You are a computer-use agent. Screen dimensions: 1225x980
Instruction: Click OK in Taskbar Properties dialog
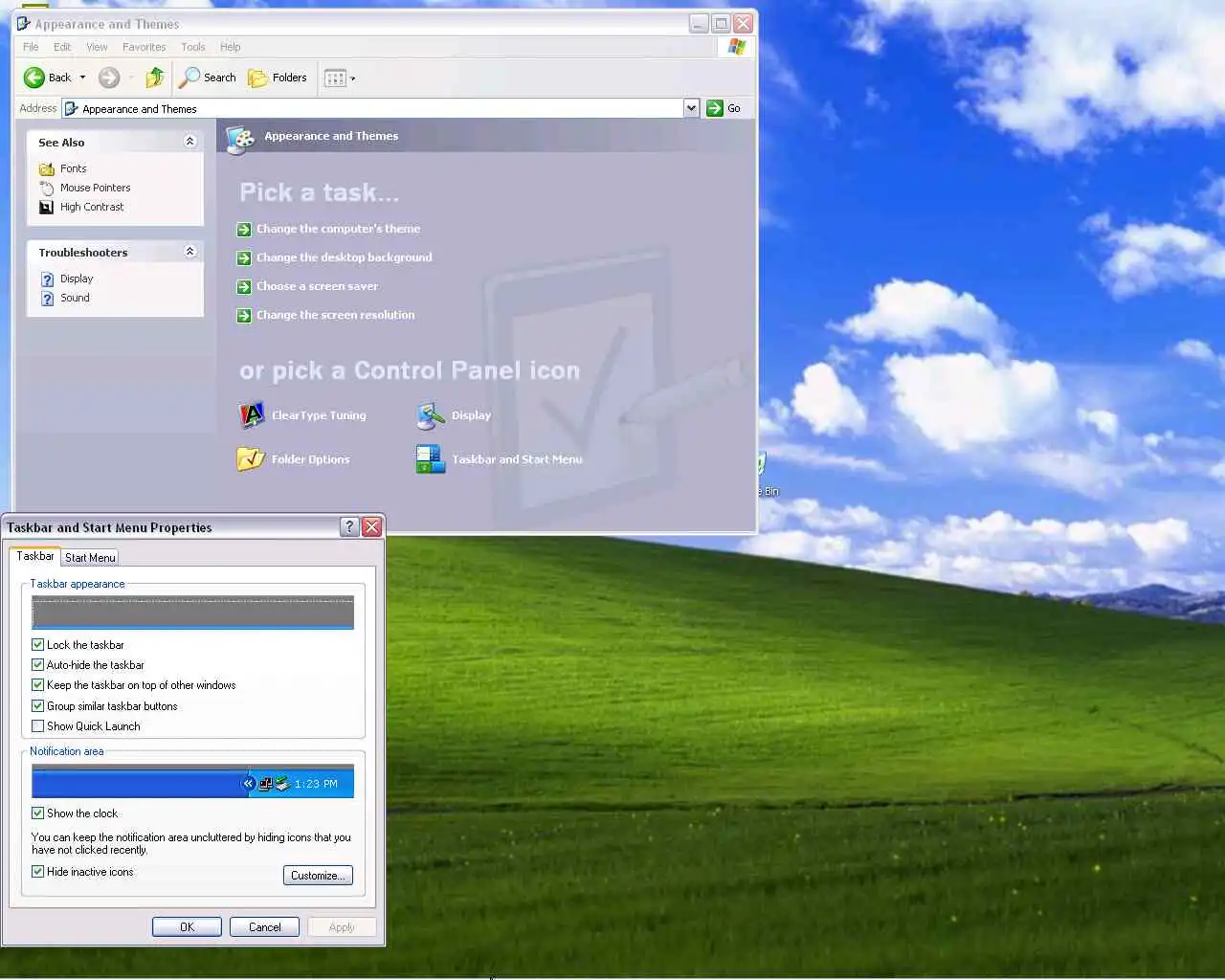coord(187,927)
